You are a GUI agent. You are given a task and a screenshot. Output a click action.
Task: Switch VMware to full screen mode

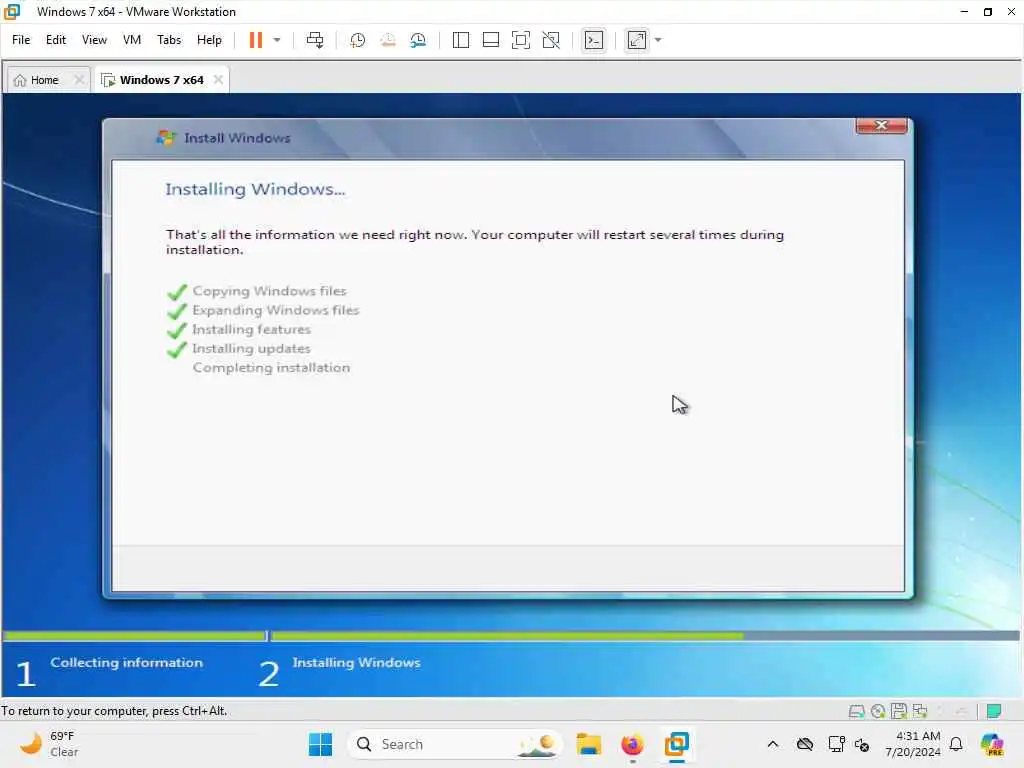pyautogui.click(x=520, y=40)
